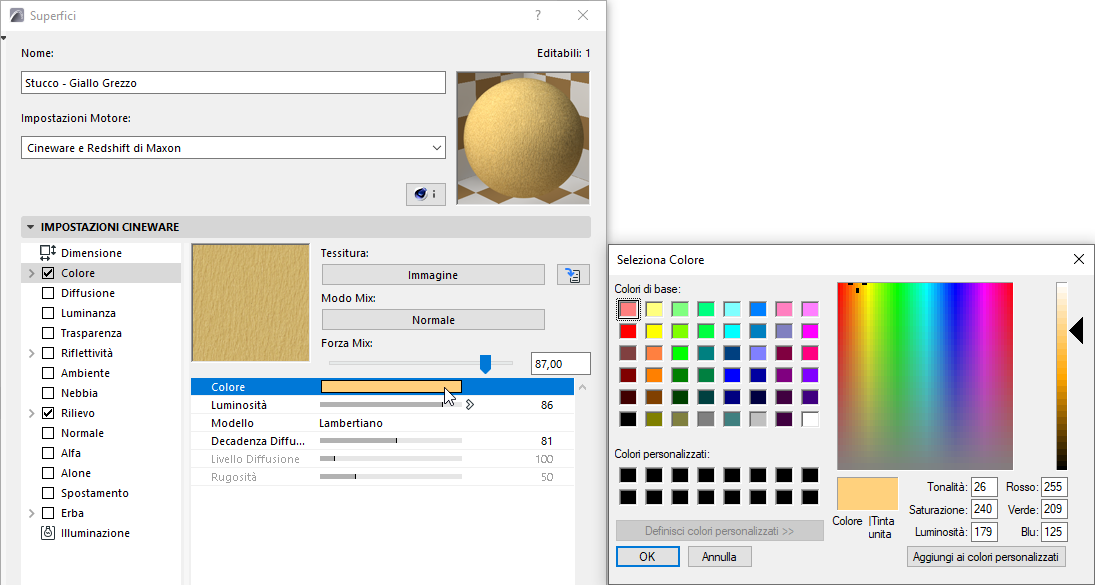Click the texture link icon next to Tessitura
Screen dimensions: 1095x585
point(572,273)
